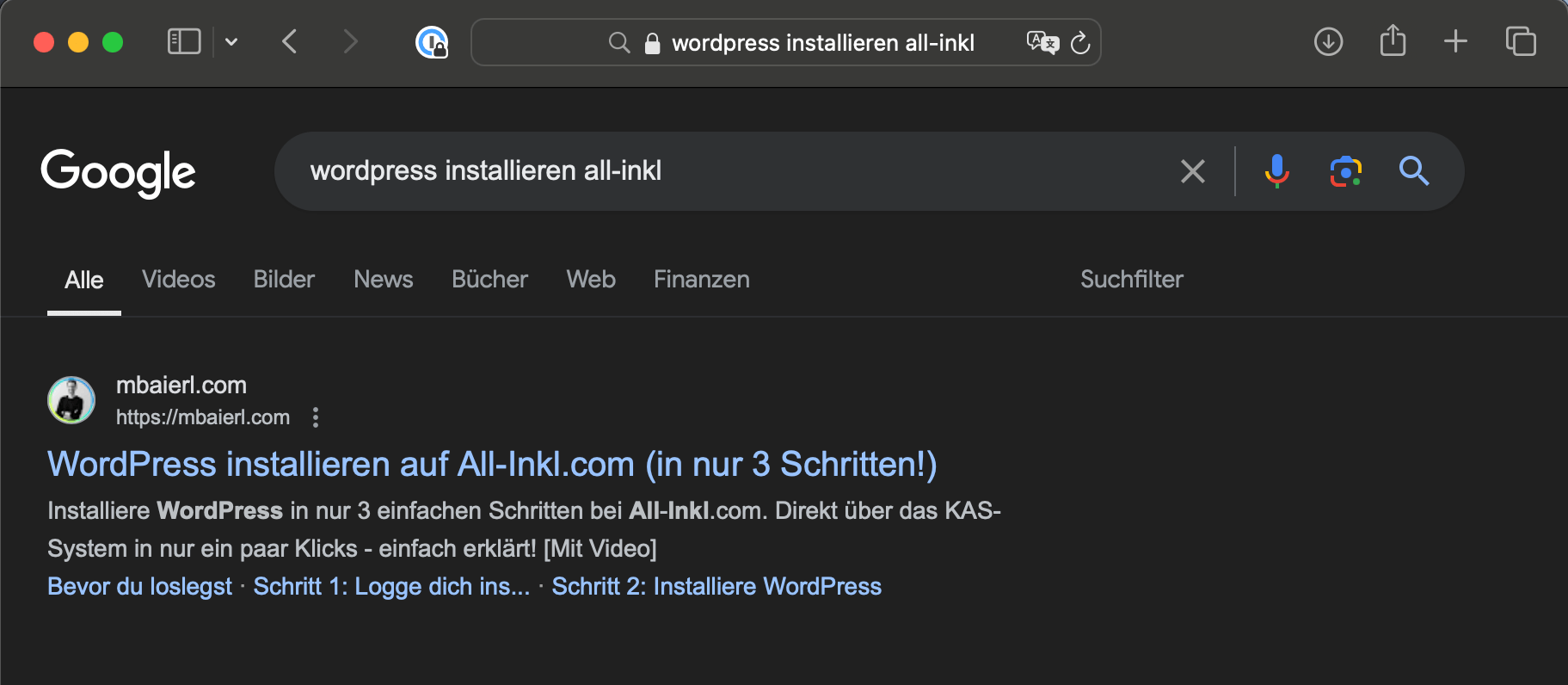Submit the search with the blue magnifier
Viewport: 1568px width, 685px height.
(x=1414, y=171)
